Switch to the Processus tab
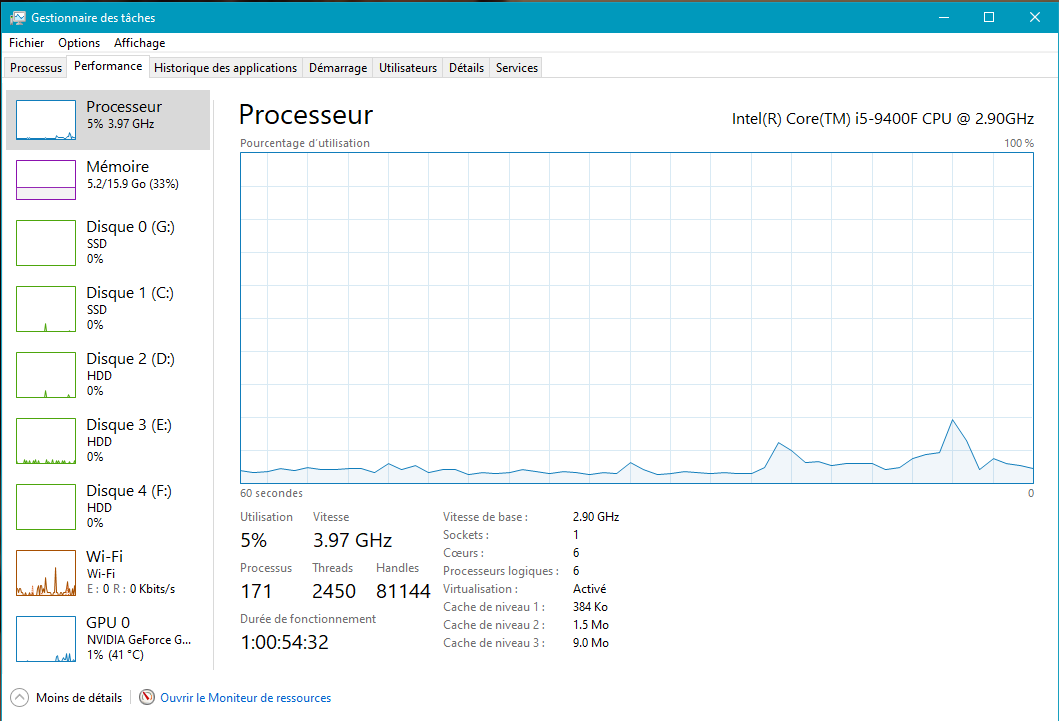 (36, 68)
